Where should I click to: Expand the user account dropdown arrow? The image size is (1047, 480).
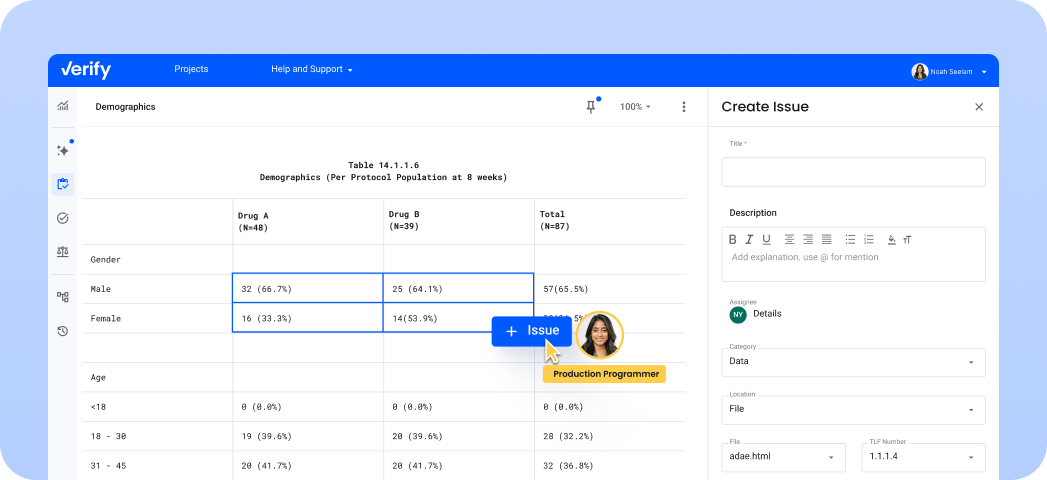984,72
